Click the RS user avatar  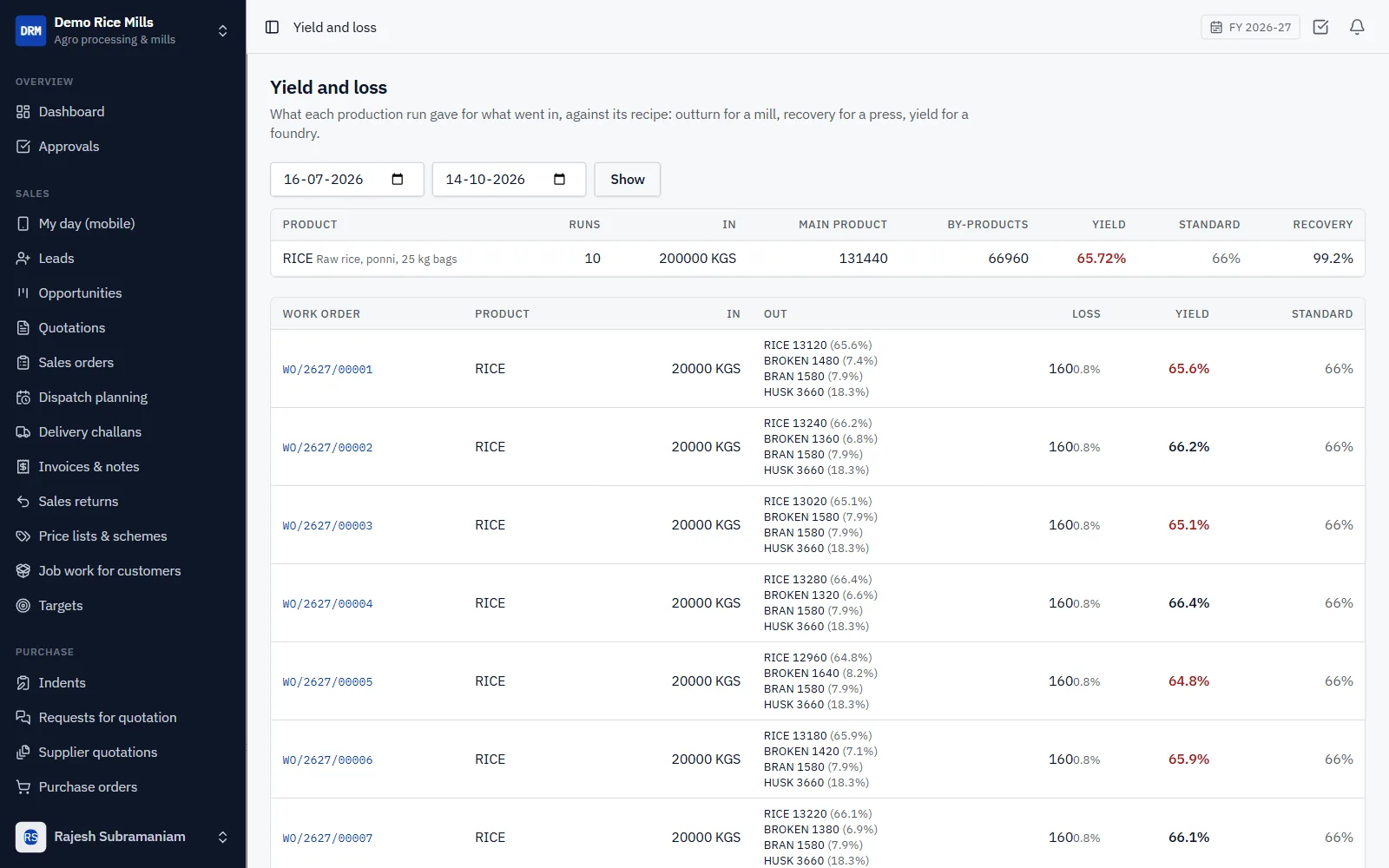(x=30, y=837)
